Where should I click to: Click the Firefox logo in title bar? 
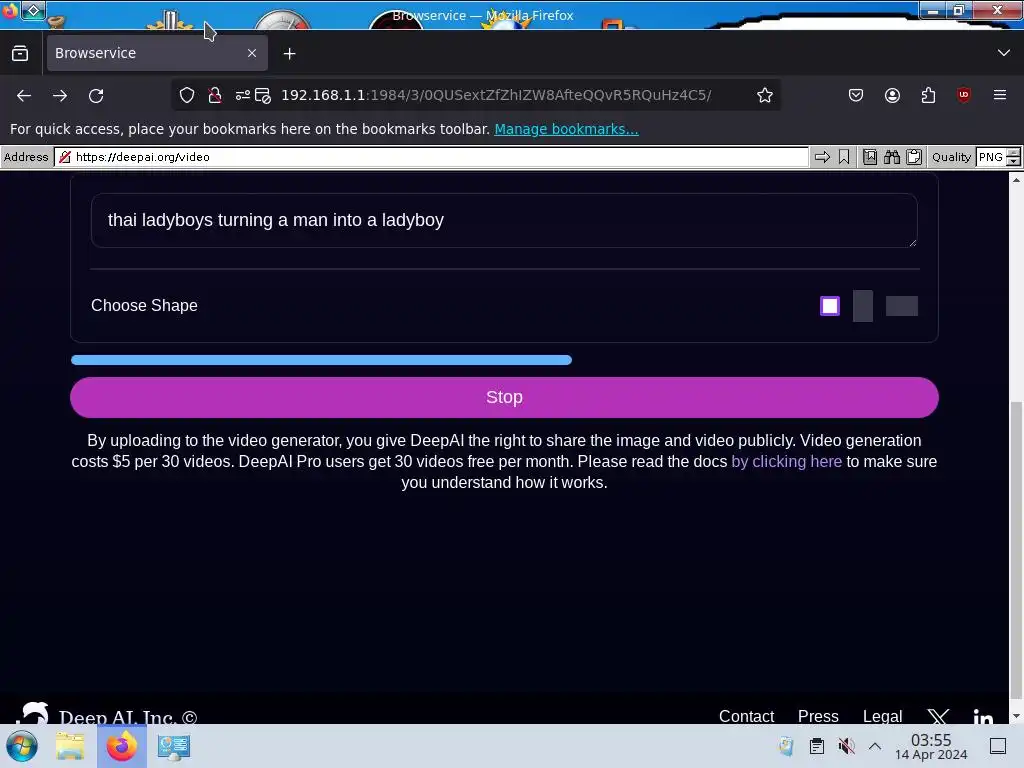[10, 11]
